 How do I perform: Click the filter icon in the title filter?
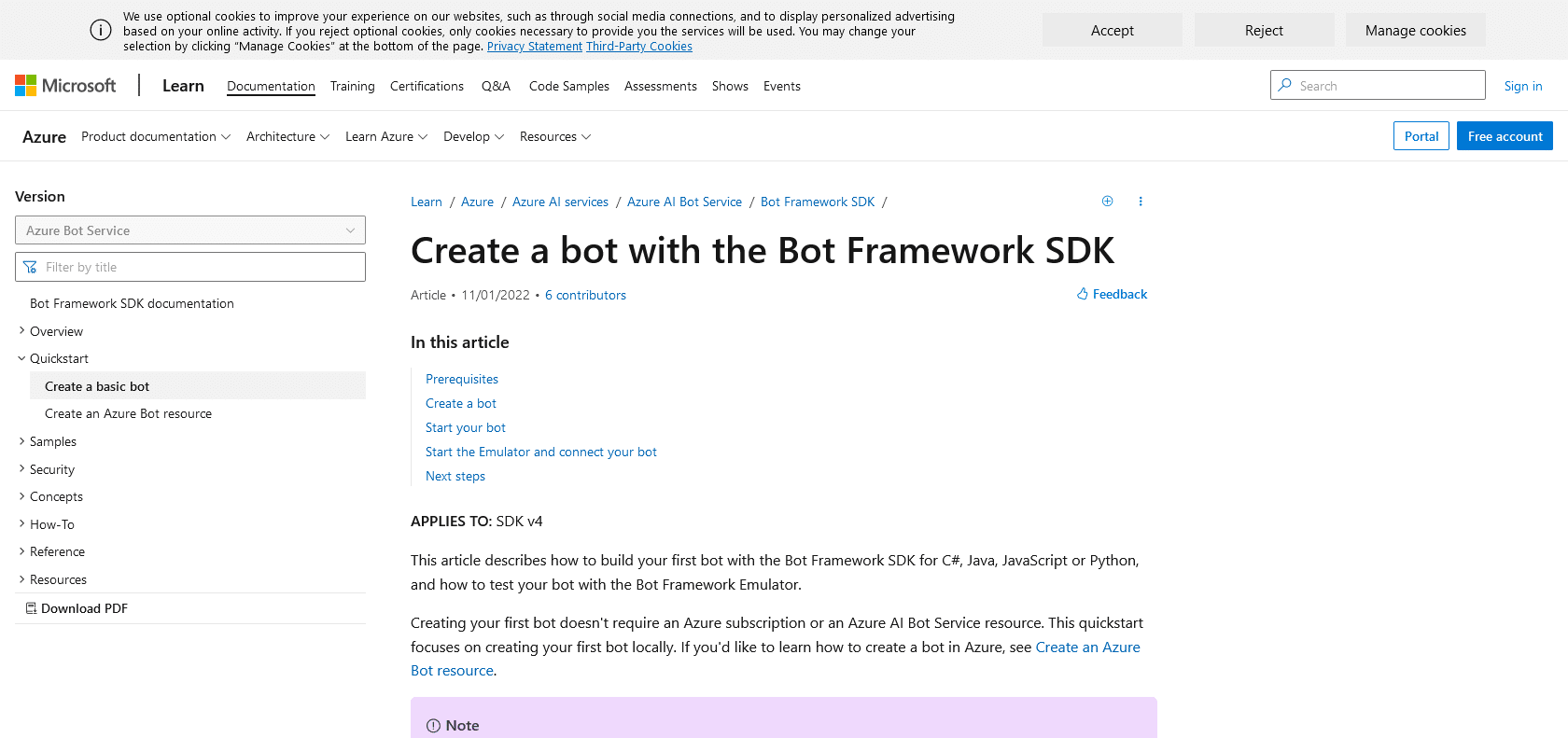30,267
